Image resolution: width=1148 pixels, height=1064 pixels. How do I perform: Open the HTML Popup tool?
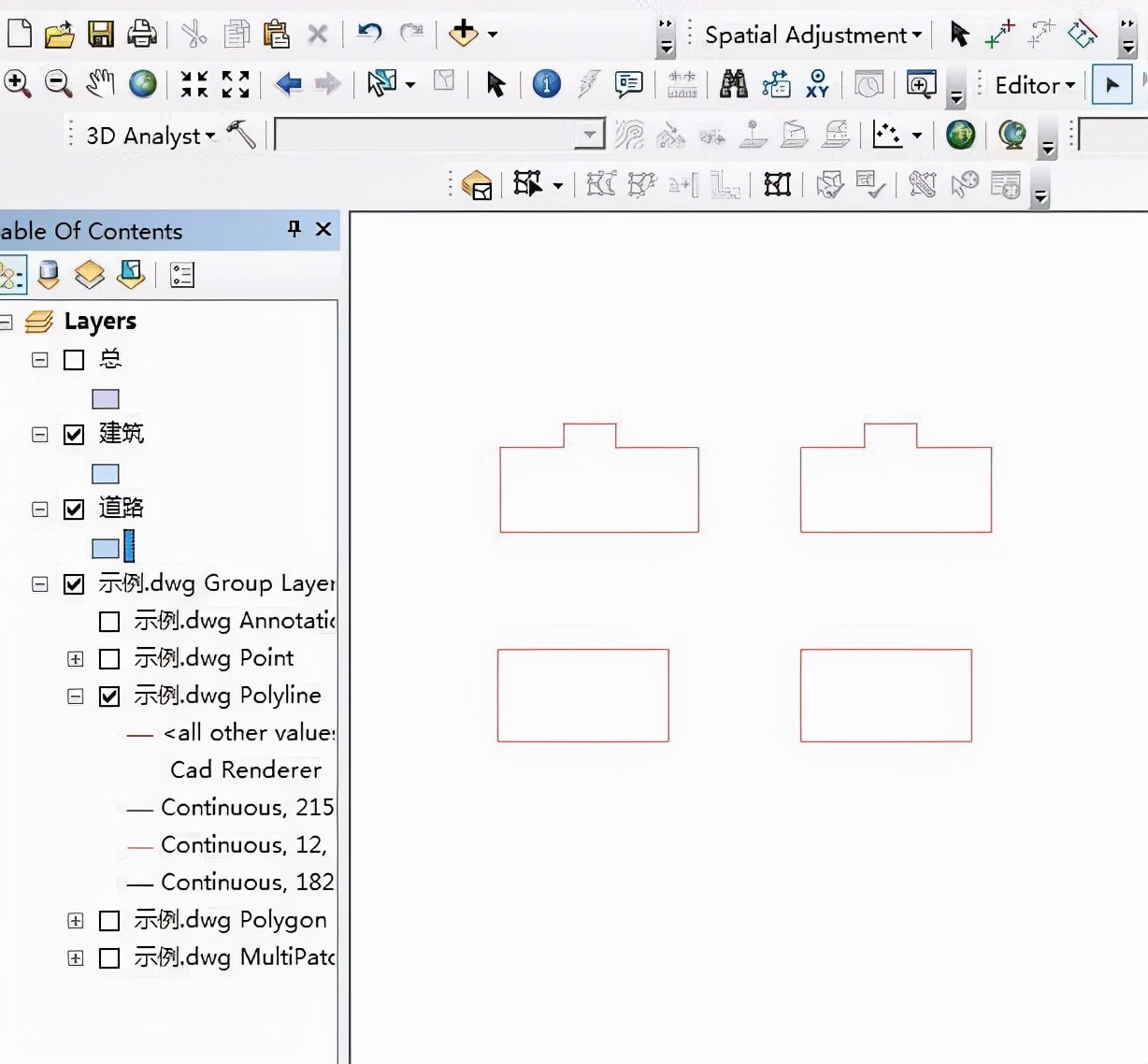[x=629, y=84]
